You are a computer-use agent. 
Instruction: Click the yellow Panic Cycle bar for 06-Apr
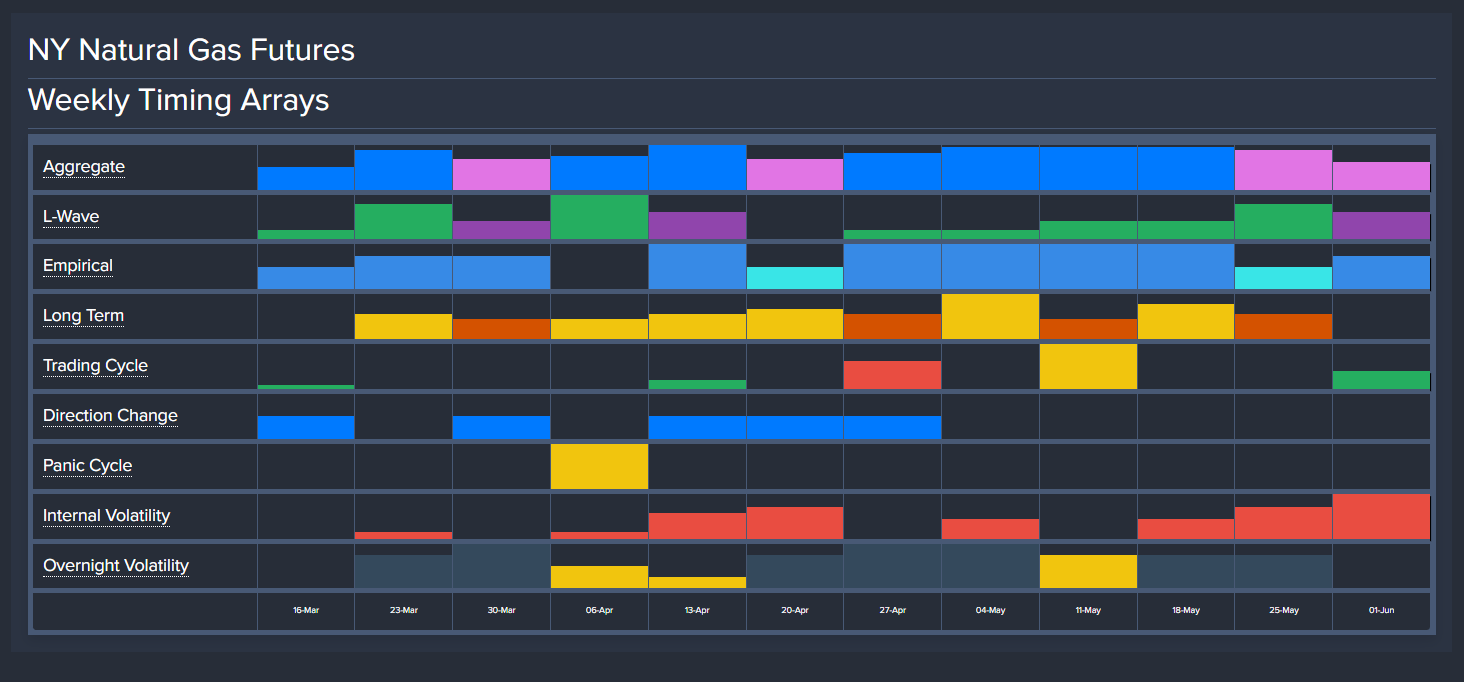tap(599, 467)
